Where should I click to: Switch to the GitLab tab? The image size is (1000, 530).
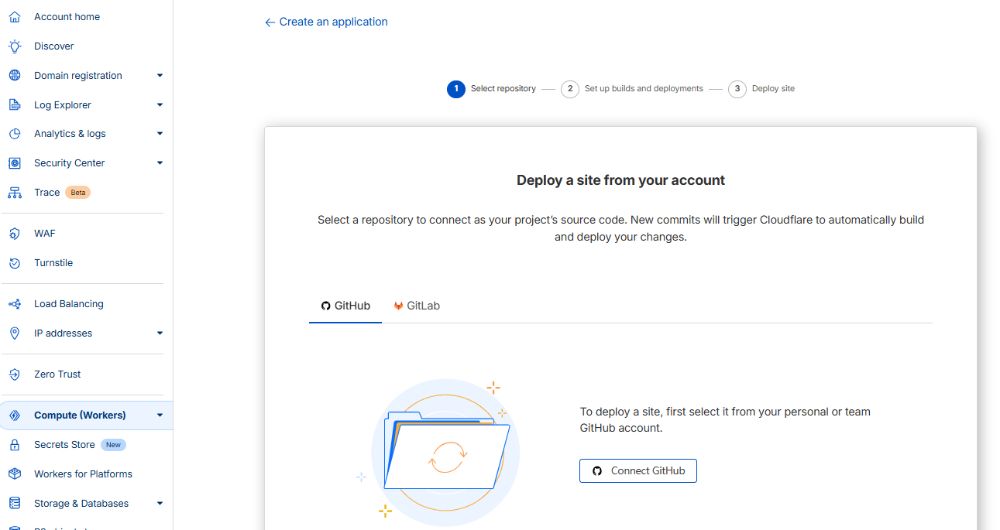pos(416,306)
